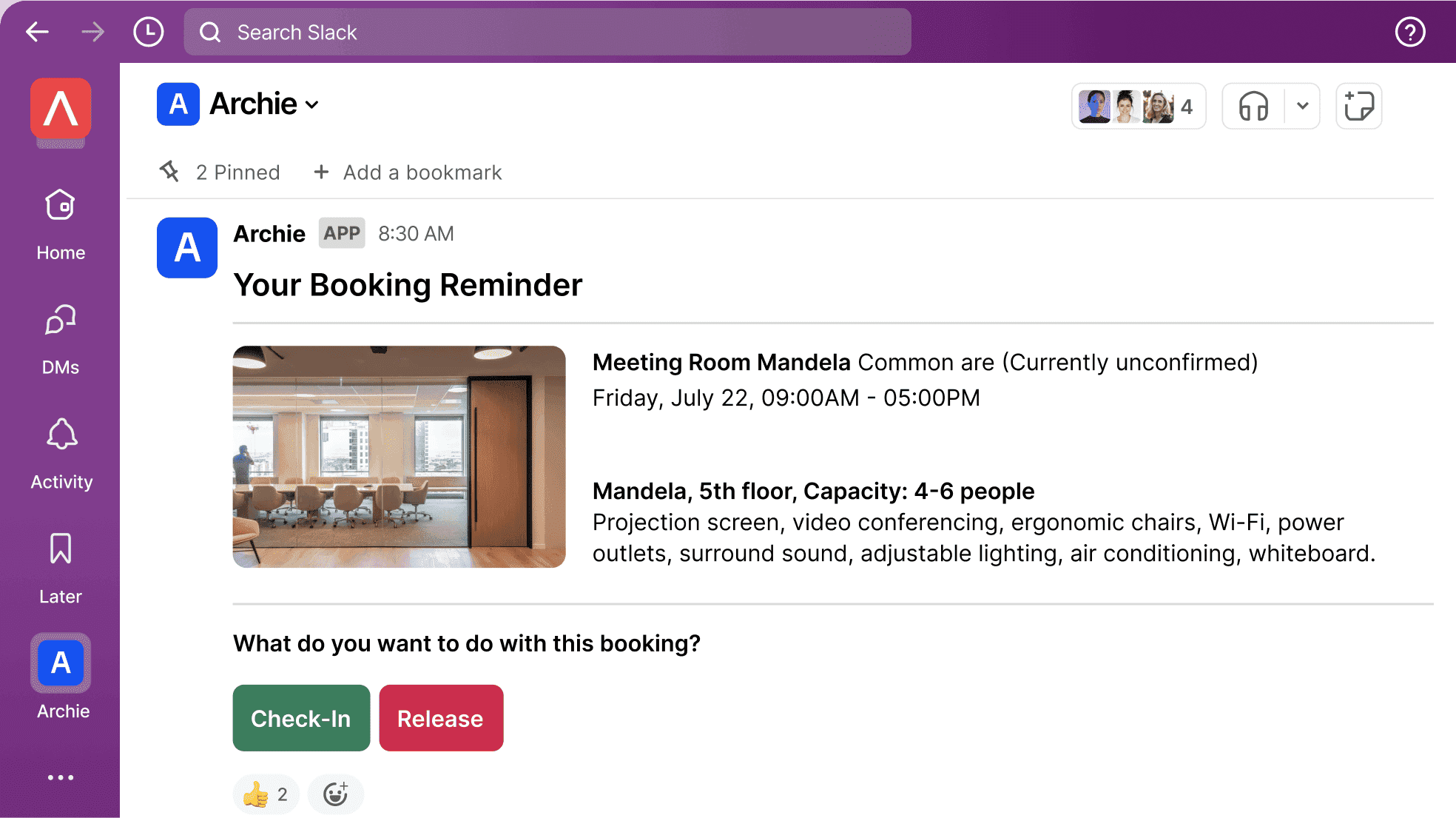This screenshot has height=818, width=1456.
Task: Open the DMs section
Action: (60, 337)
